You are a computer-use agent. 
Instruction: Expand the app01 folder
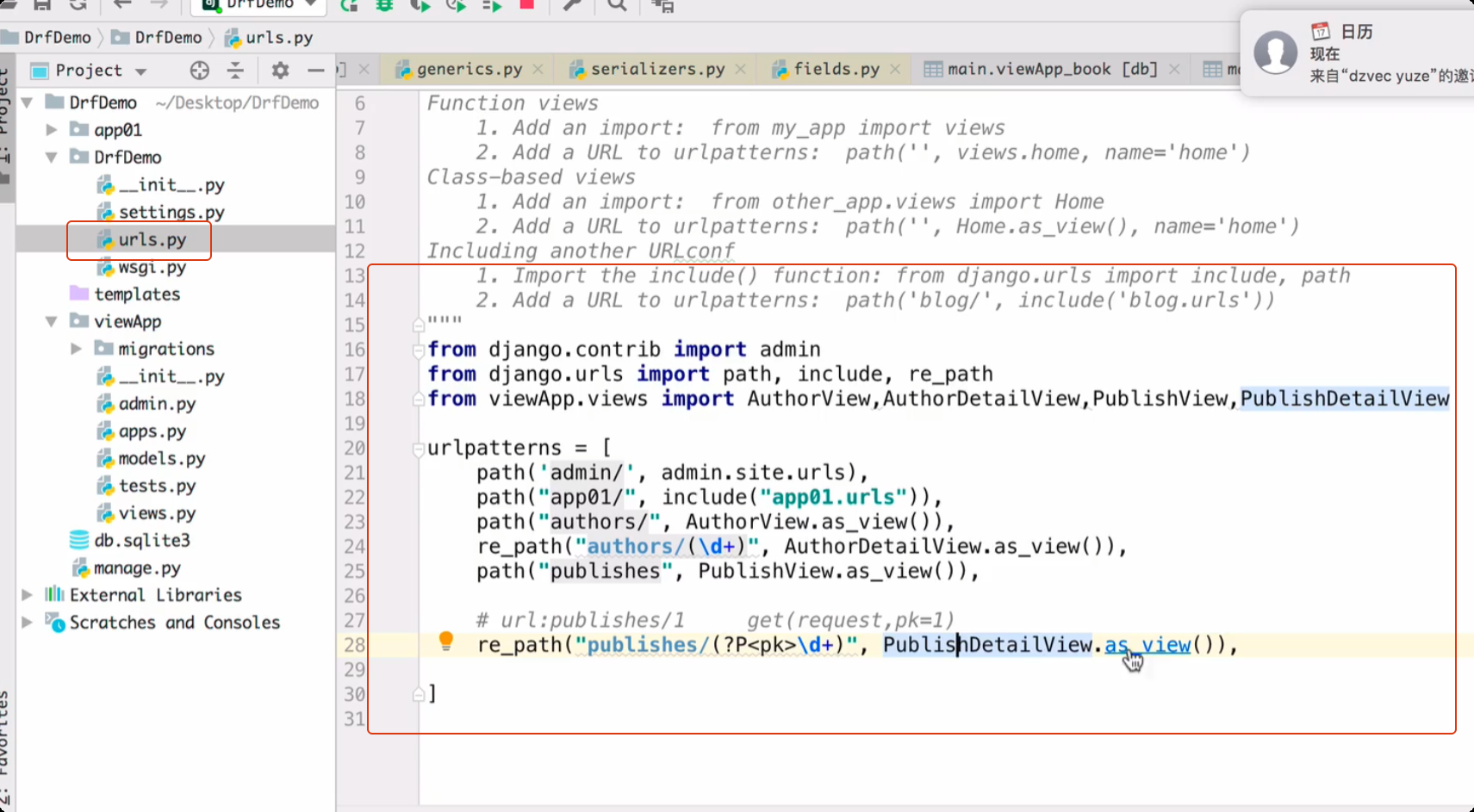click(52, 130)
